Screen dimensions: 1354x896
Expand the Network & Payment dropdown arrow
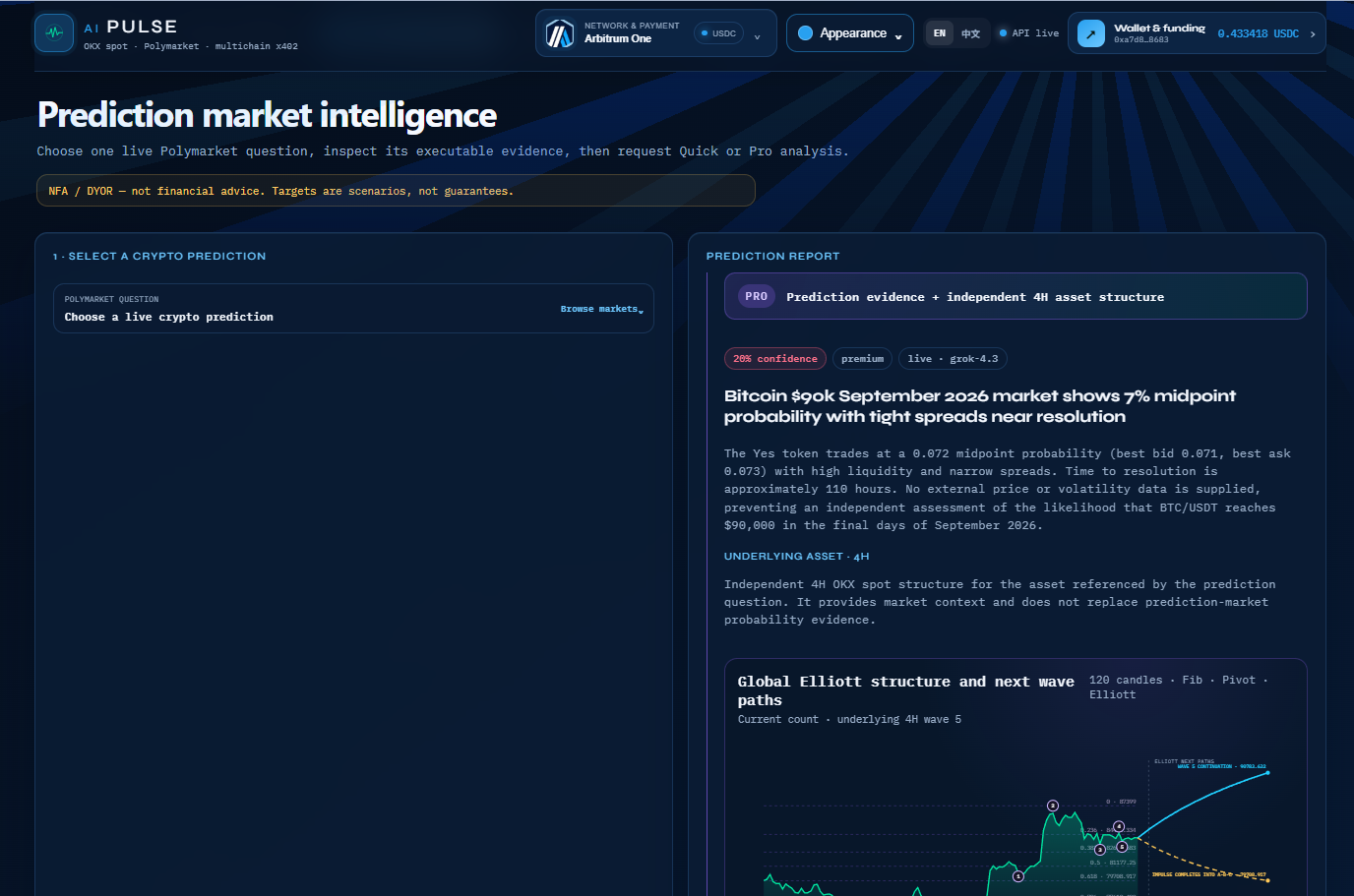click(757, 37)
